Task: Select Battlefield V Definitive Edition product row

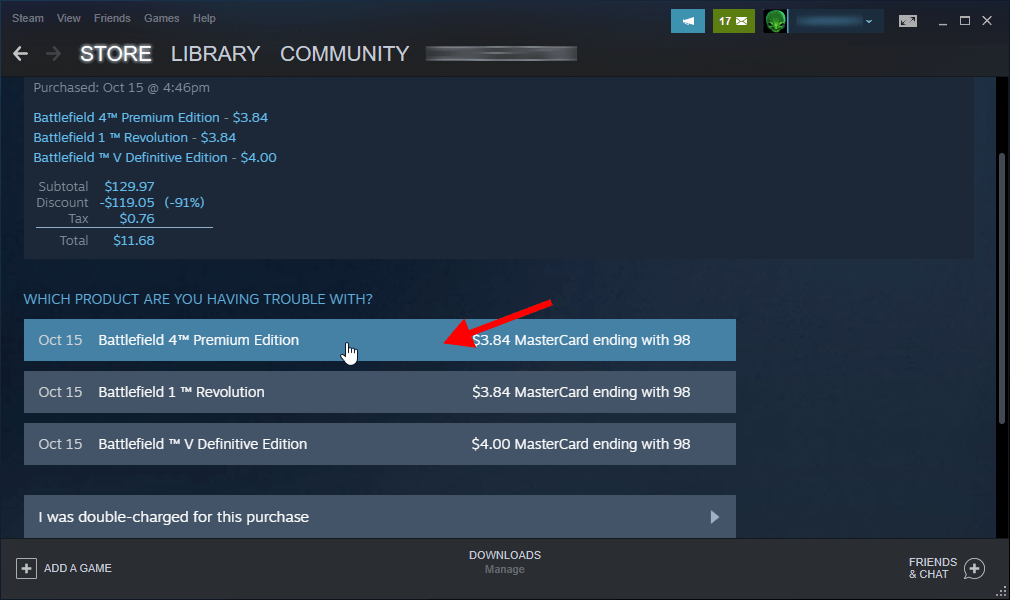Action: 379,444
